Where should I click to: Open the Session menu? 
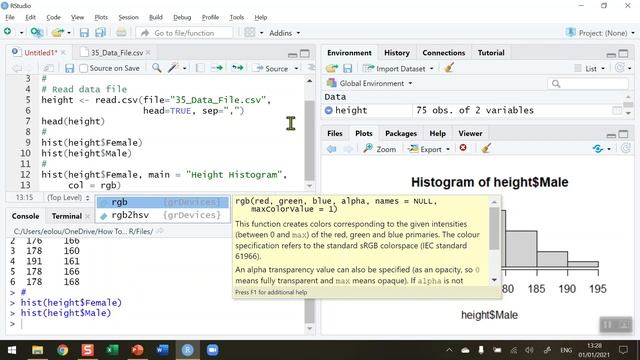128,17
